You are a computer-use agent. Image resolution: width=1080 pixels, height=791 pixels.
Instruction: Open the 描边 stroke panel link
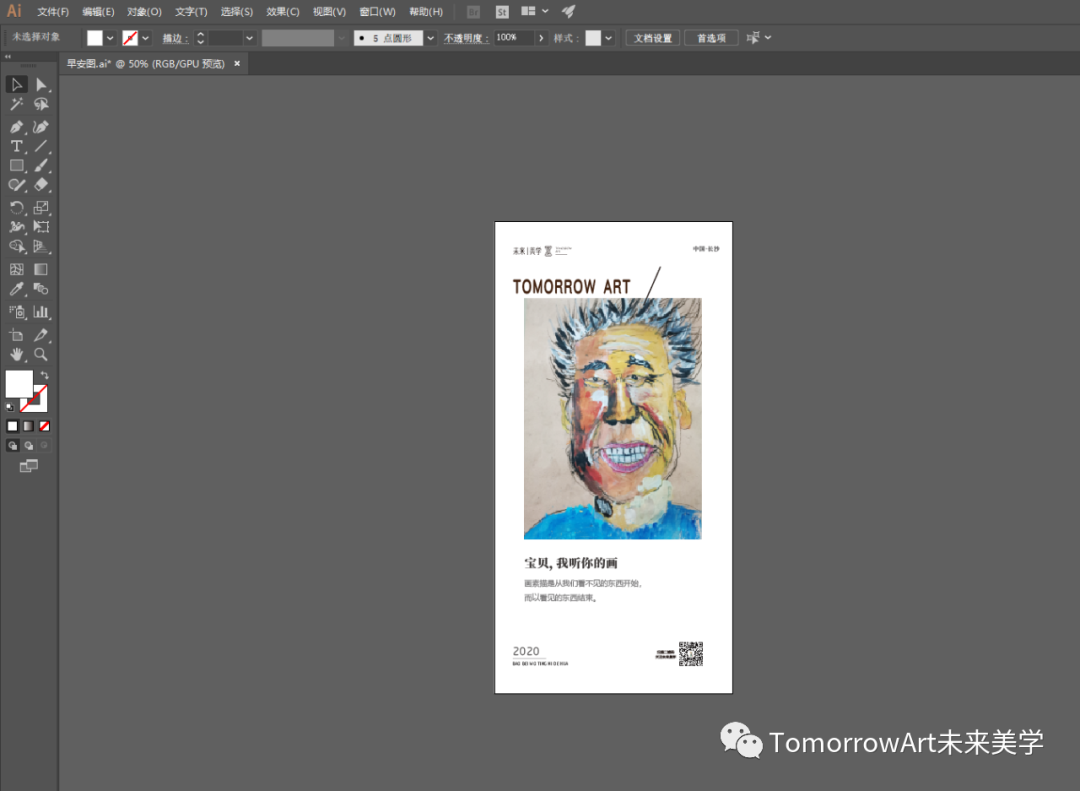coord(175,39)
